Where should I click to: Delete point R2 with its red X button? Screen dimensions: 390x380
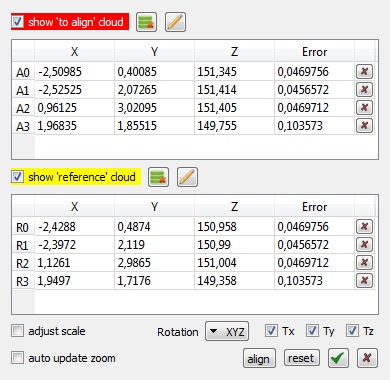click(364, 262)
